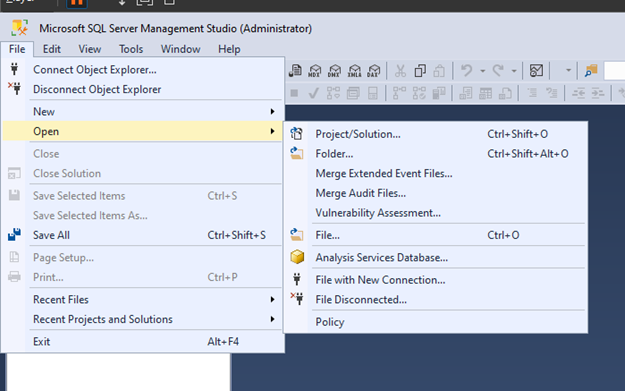Viewport: 625px width, 391px height.
Task: Choose Connect Object Explorer...
Action: coord(143,70)
